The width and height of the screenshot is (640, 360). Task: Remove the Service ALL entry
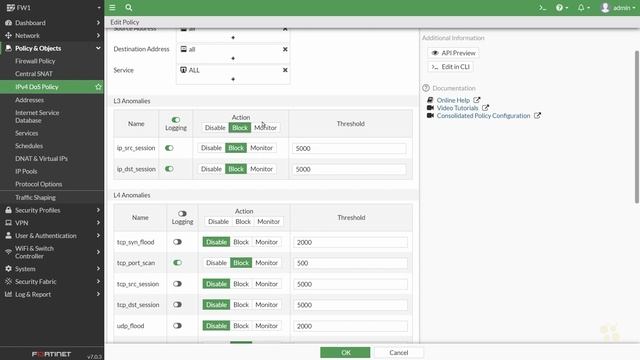[285, 70]
